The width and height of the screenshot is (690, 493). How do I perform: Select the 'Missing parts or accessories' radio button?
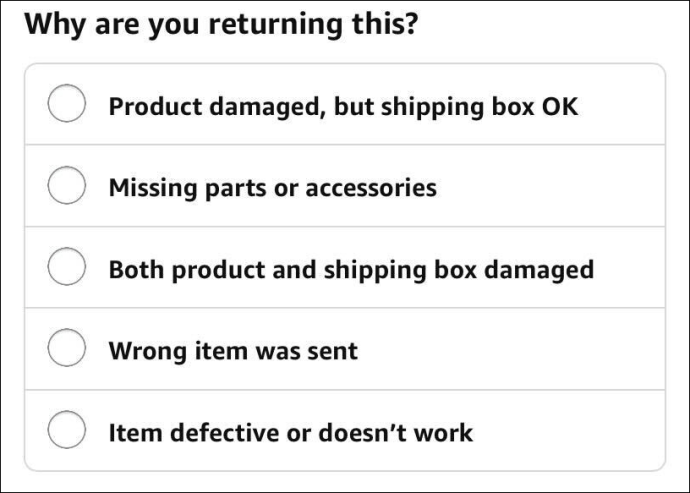[x=66, y=185]
